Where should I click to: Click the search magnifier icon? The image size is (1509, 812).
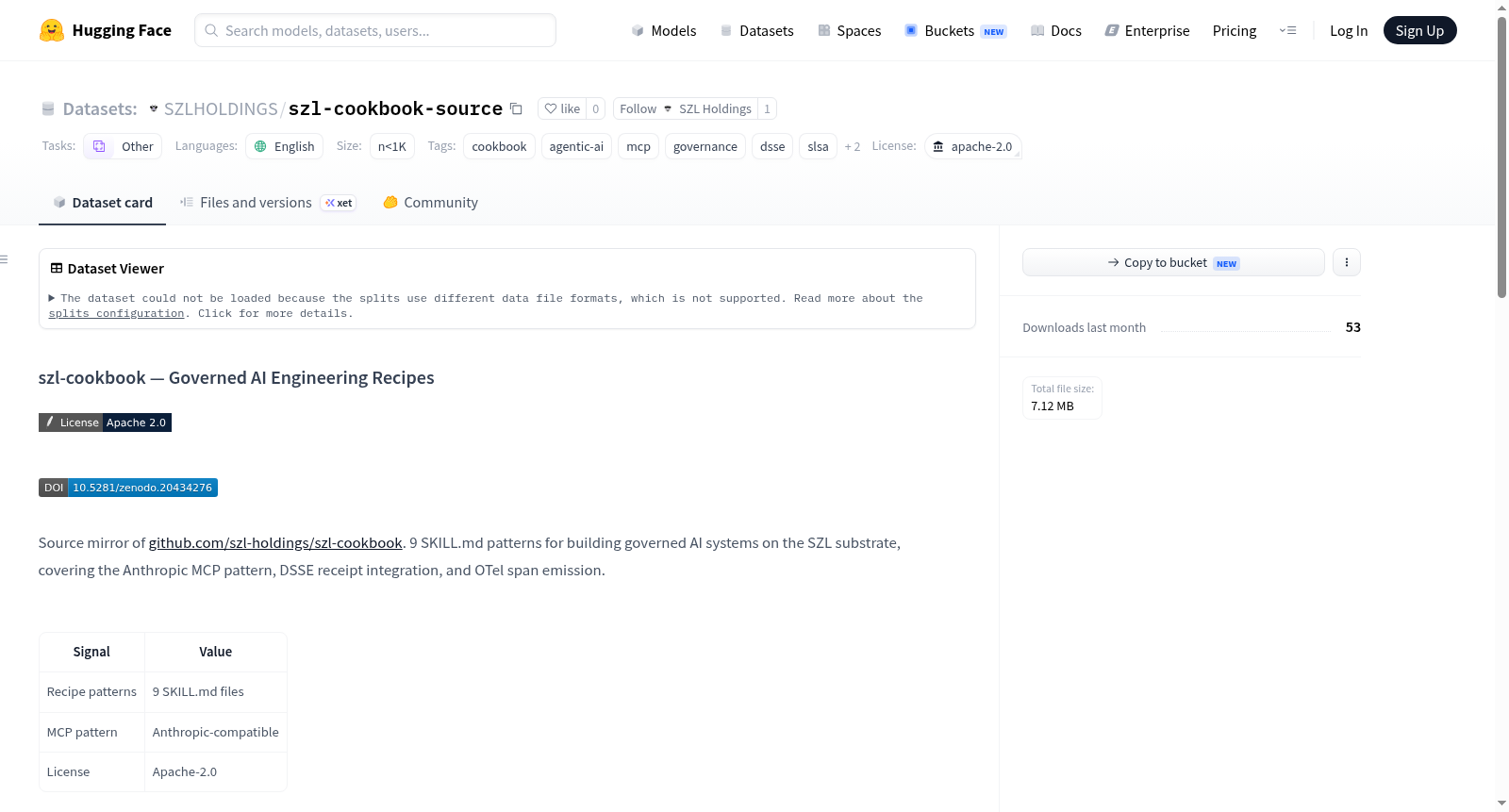pos(211,30)
